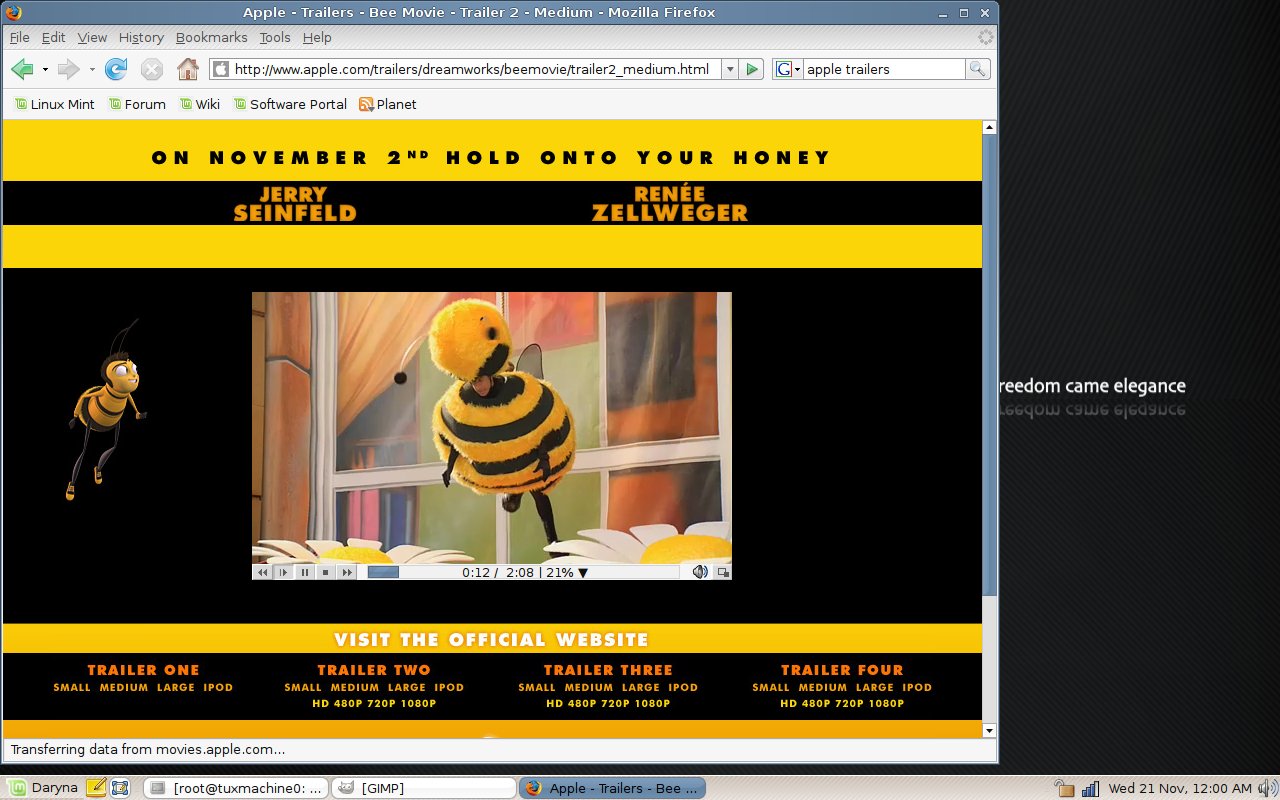Open the Back button history dropdown arrow

[45, 70]
